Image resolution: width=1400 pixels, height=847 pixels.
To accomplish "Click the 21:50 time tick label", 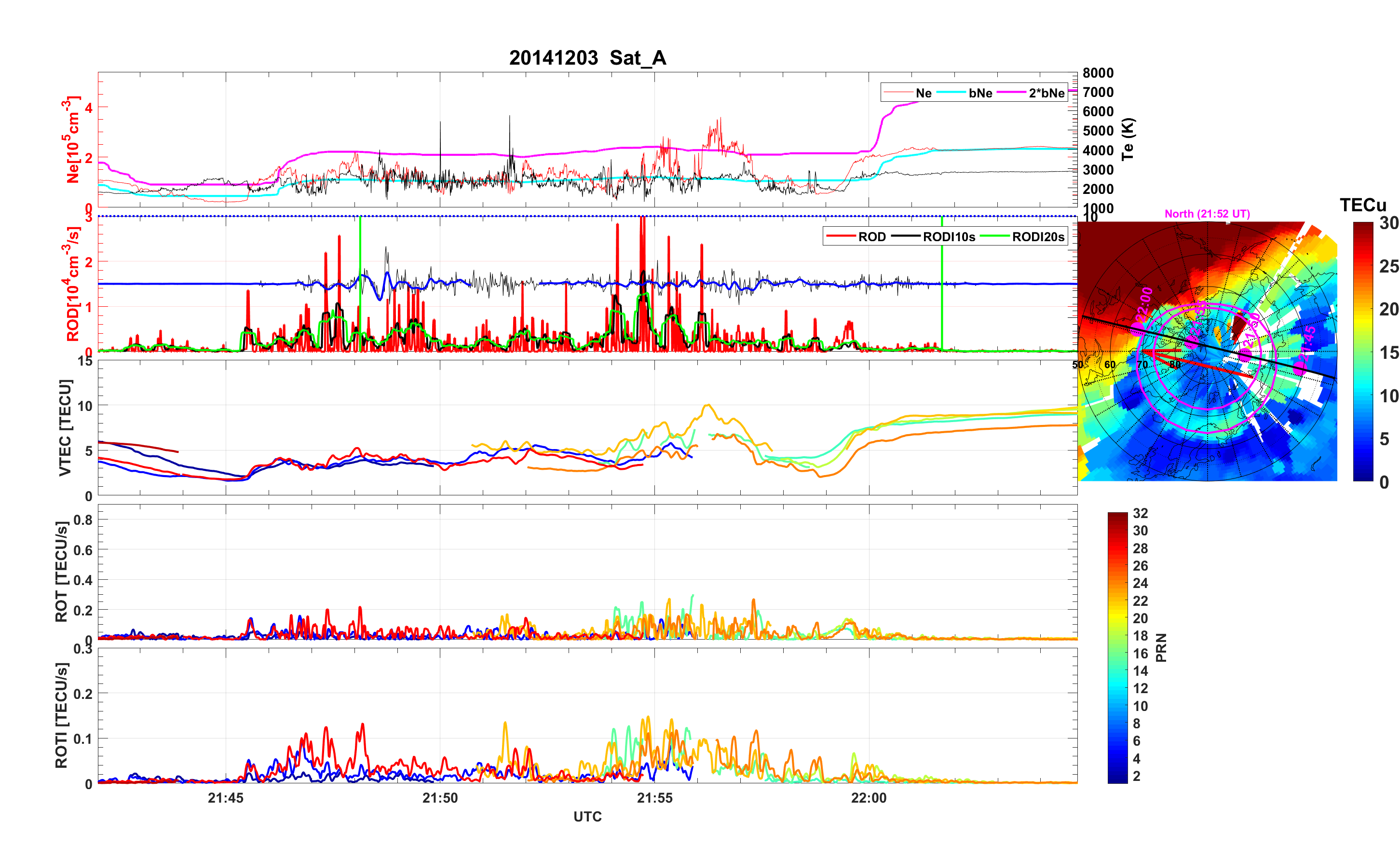I will point(440,797).
